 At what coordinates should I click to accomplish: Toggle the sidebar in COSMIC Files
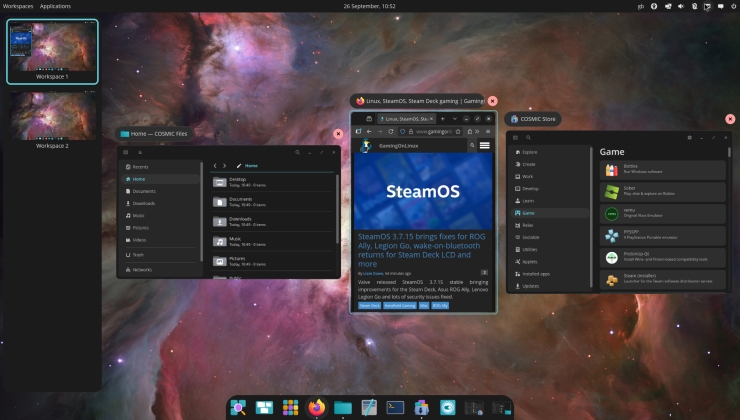coord(126,152)
